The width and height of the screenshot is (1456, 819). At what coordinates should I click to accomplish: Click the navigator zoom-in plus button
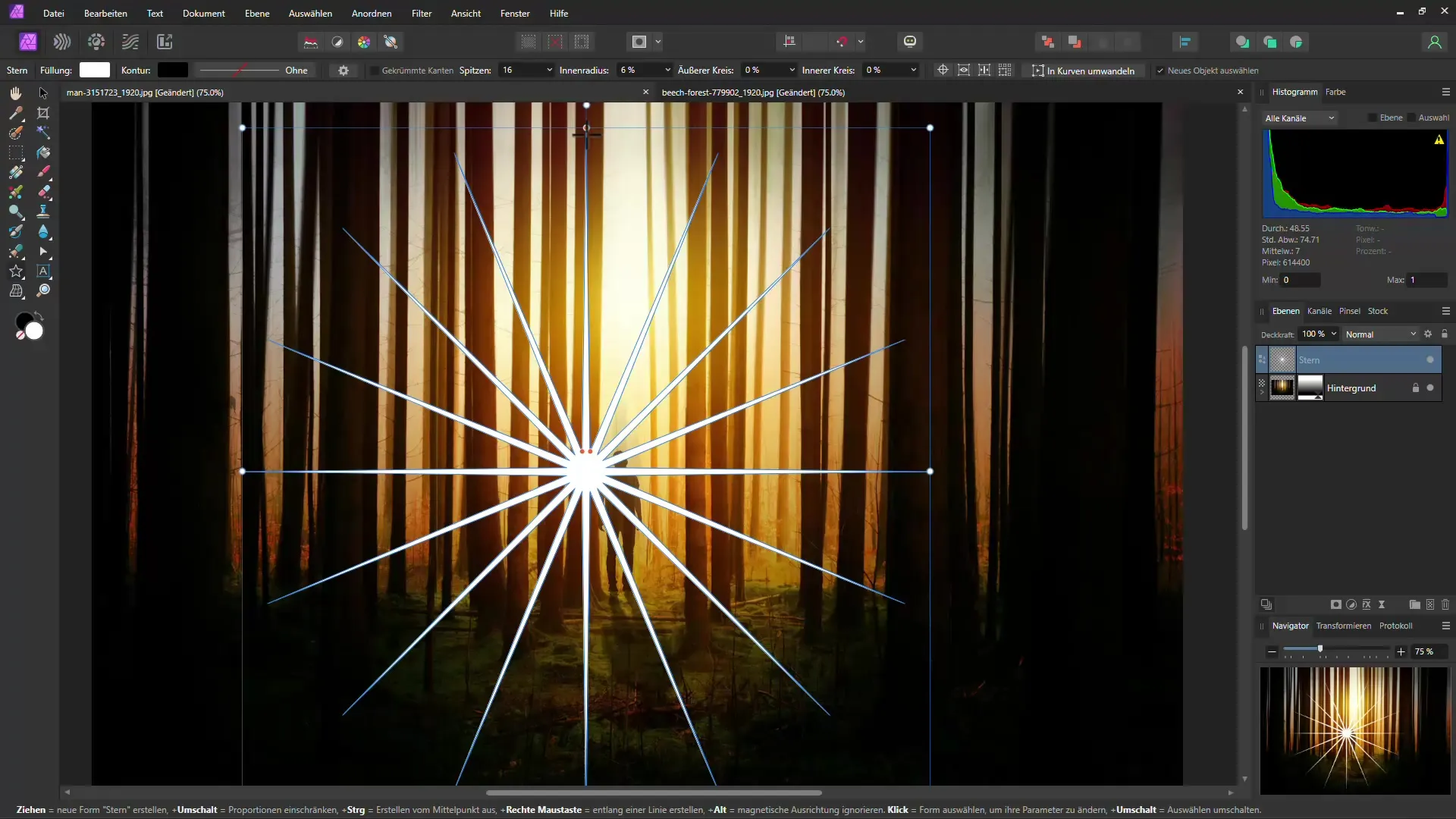pyautogui.click(x=1401, y=651)
